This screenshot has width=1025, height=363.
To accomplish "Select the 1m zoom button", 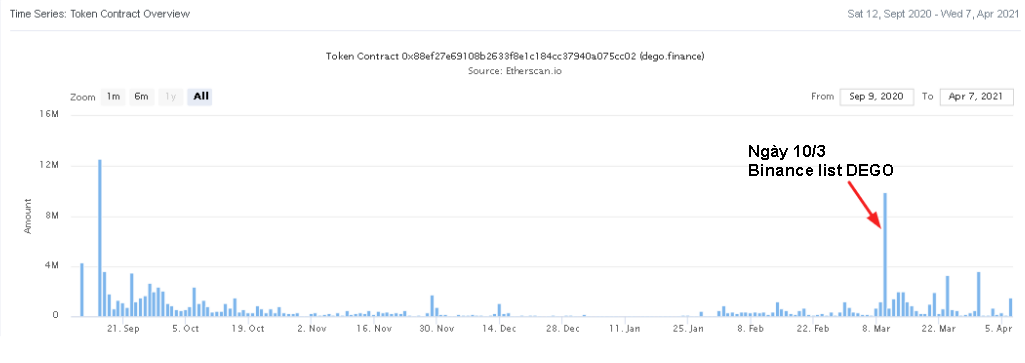I will click(x=114, y=97).
